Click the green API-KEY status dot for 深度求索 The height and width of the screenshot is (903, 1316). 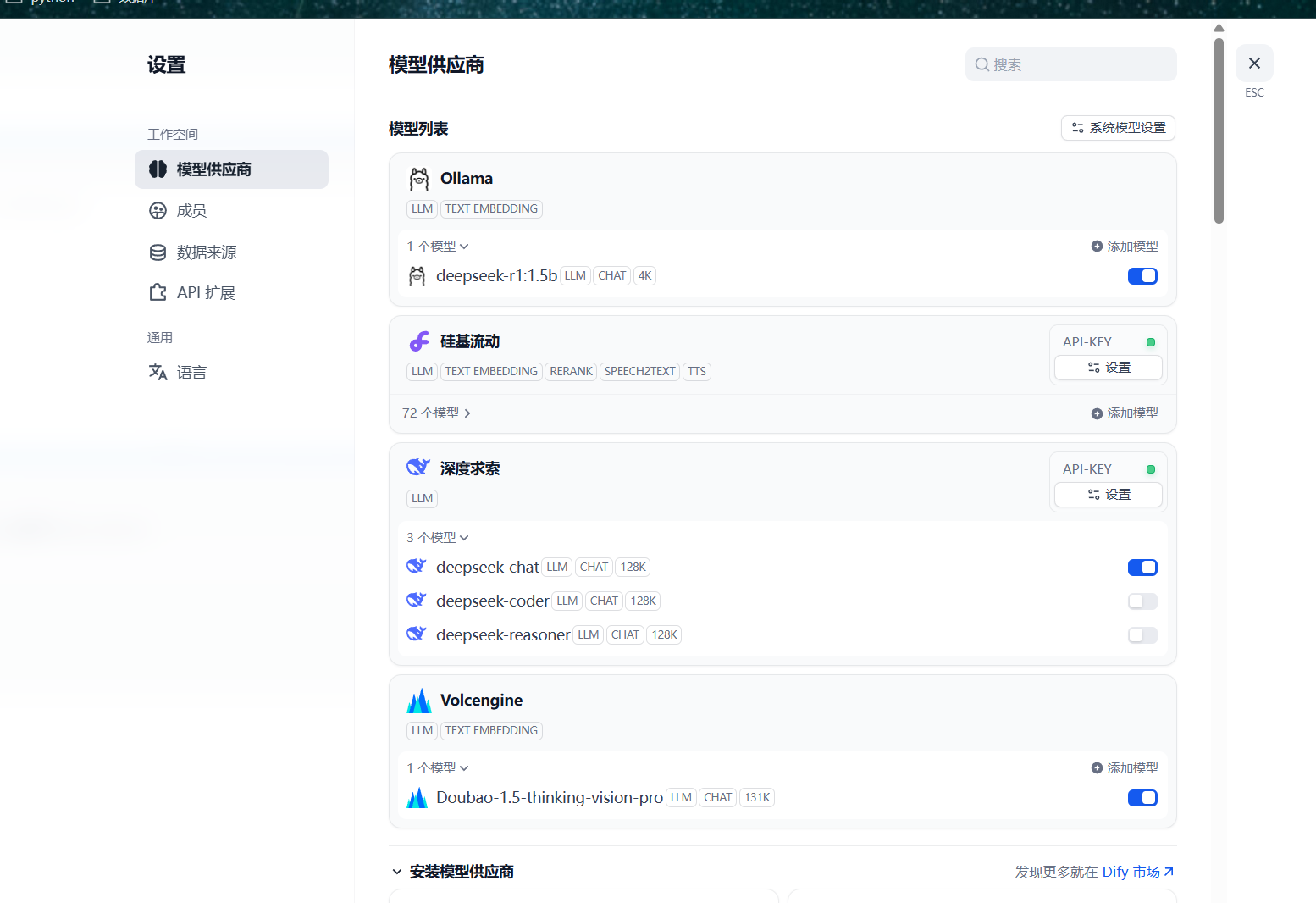pyautogui.click(x=1151, y=469)
